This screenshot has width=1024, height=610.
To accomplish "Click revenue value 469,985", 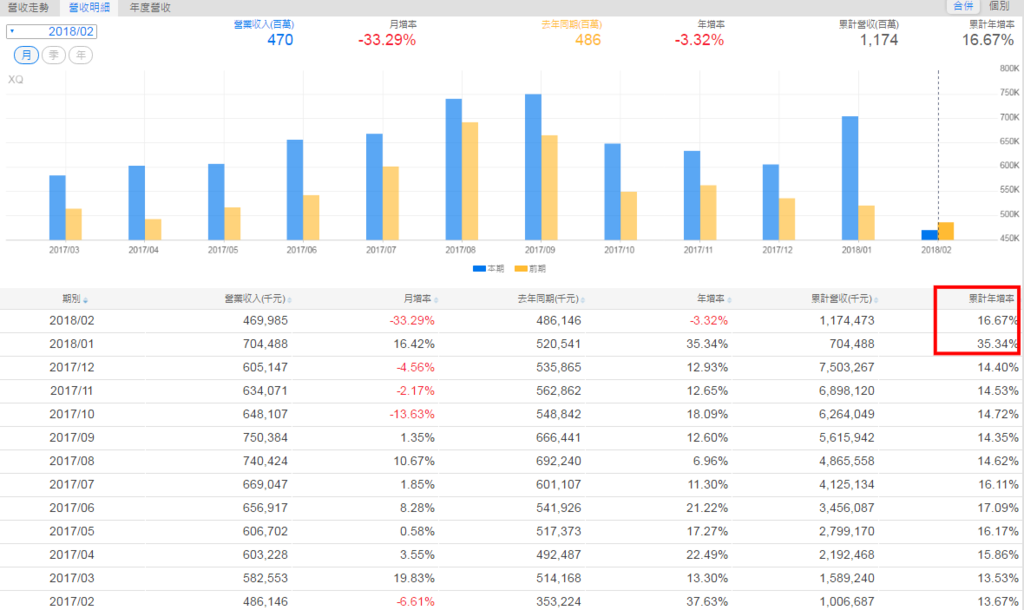I will point(265,321).
